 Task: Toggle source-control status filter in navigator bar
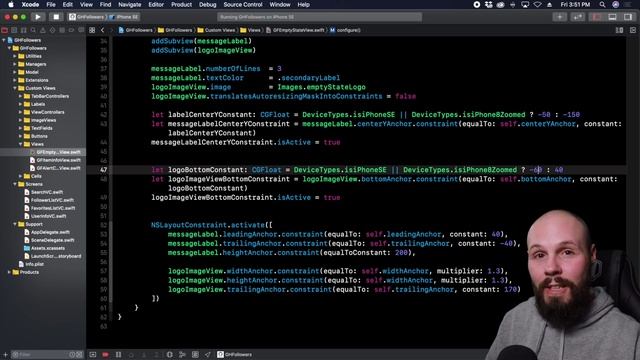(79, 354)
